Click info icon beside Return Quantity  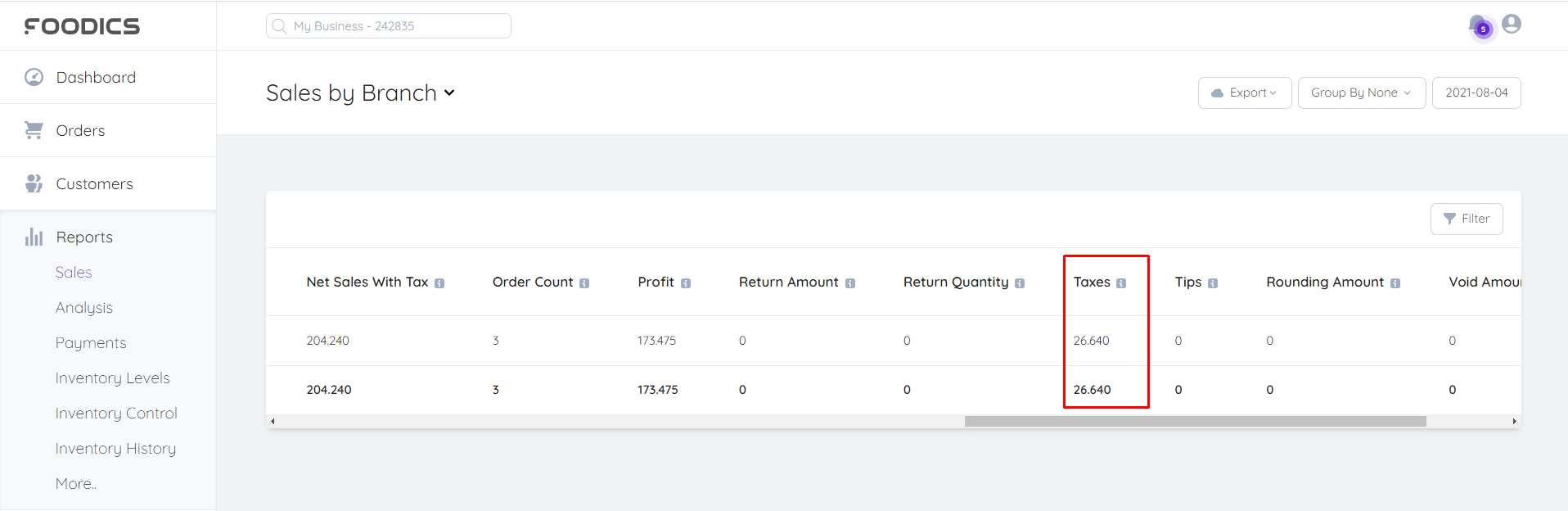pyautogui.click(x=1020, y=283)
